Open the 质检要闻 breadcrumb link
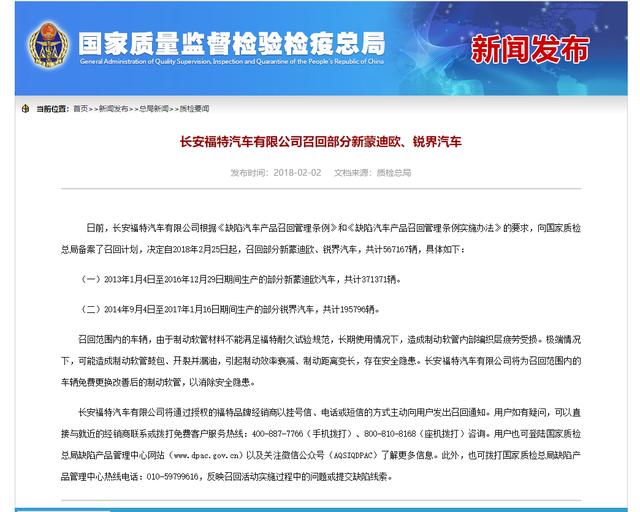This screenshot has height=512, width=640. click(194, 109)
